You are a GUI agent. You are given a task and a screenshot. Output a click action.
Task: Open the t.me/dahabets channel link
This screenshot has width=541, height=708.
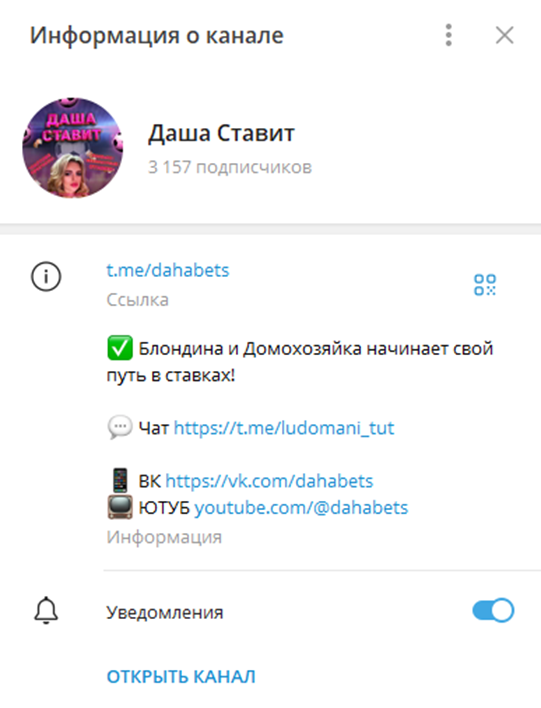click(168, 270)
